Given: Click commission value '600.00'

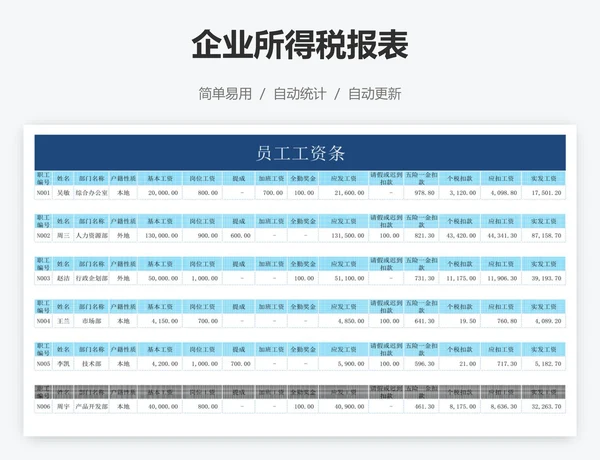Looking at the screenshot, I should point(241,236).
